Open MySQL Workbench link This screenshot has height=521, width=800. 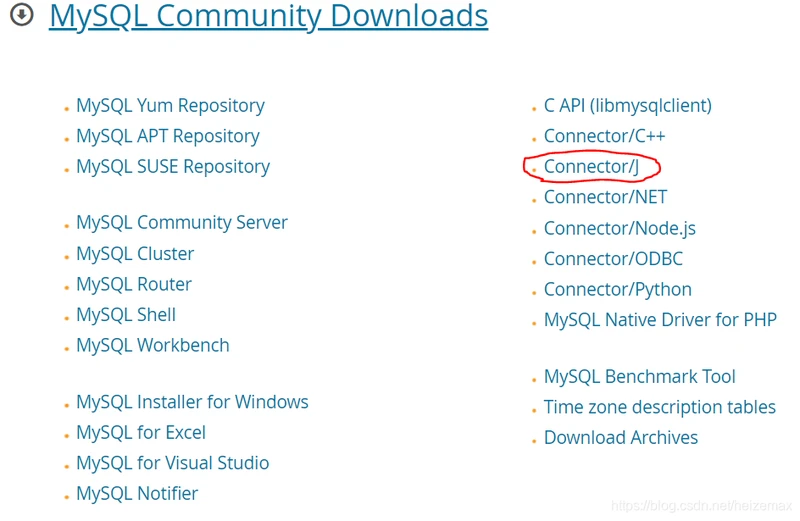point(153,345)
